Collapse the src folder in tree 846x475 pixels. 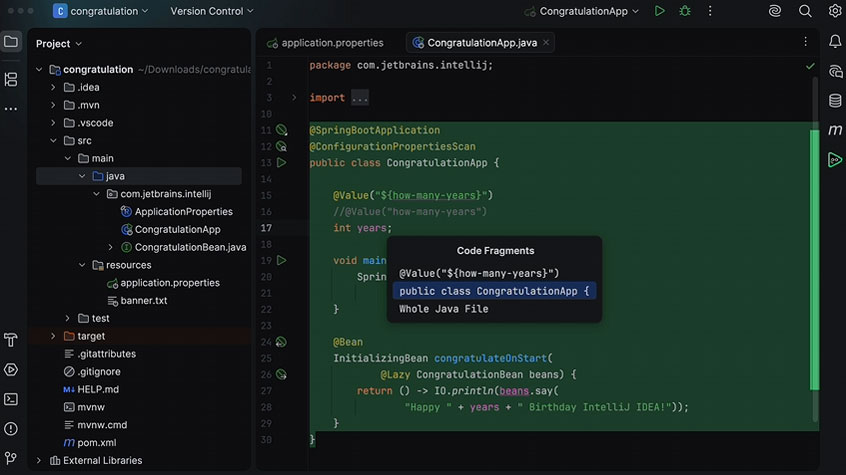(x=54, y=141)
